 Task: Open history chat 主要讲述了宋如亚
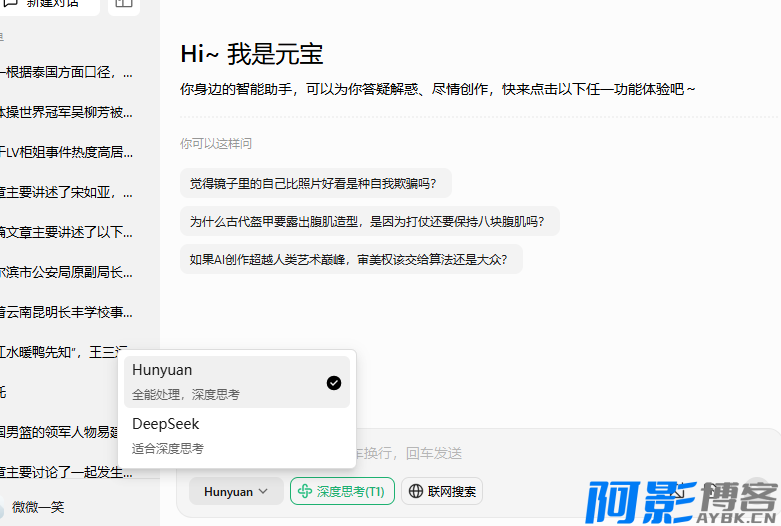click(67, 192)
